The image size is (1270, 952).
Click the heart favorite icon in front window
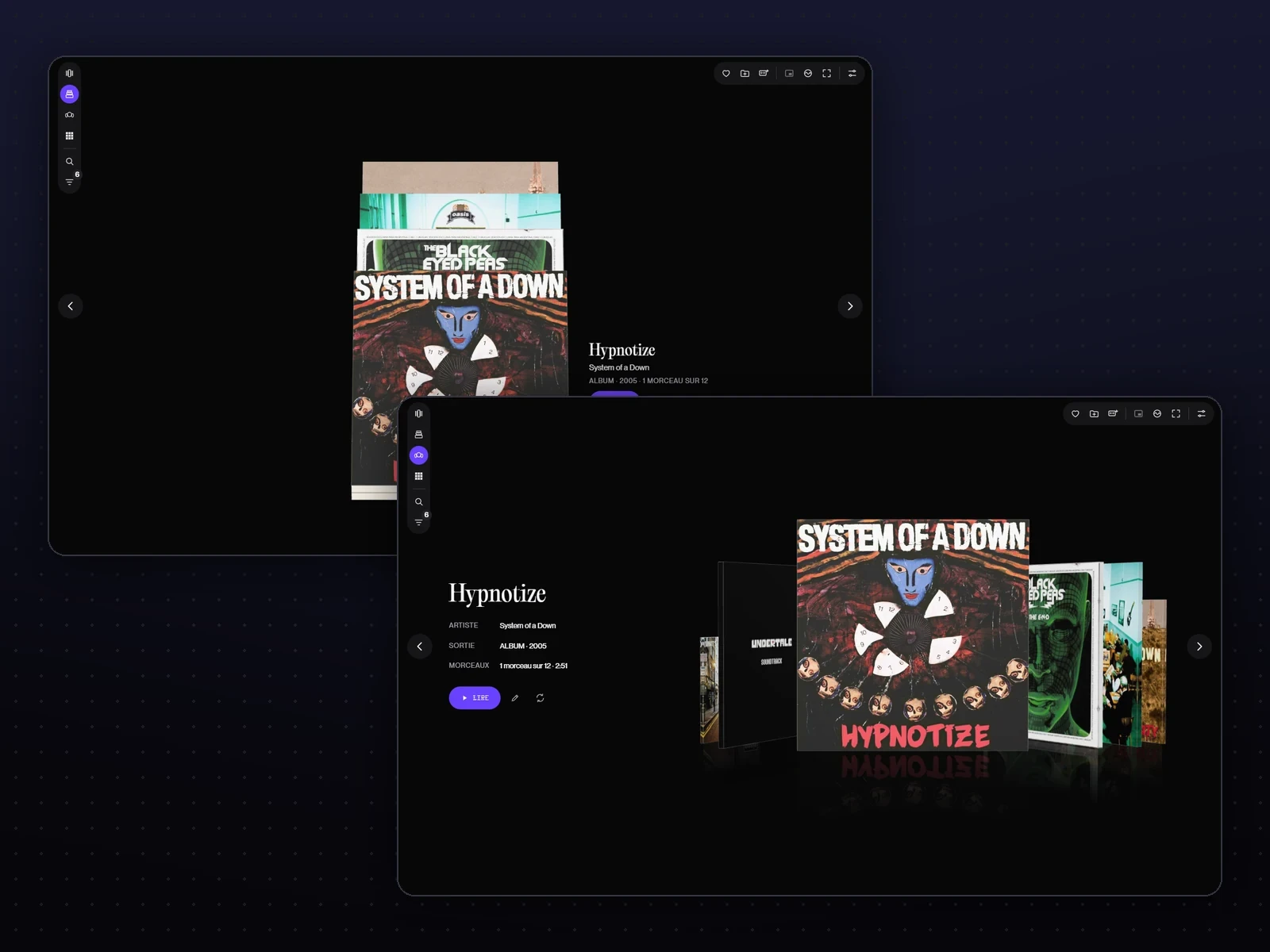coord(1076,413)
